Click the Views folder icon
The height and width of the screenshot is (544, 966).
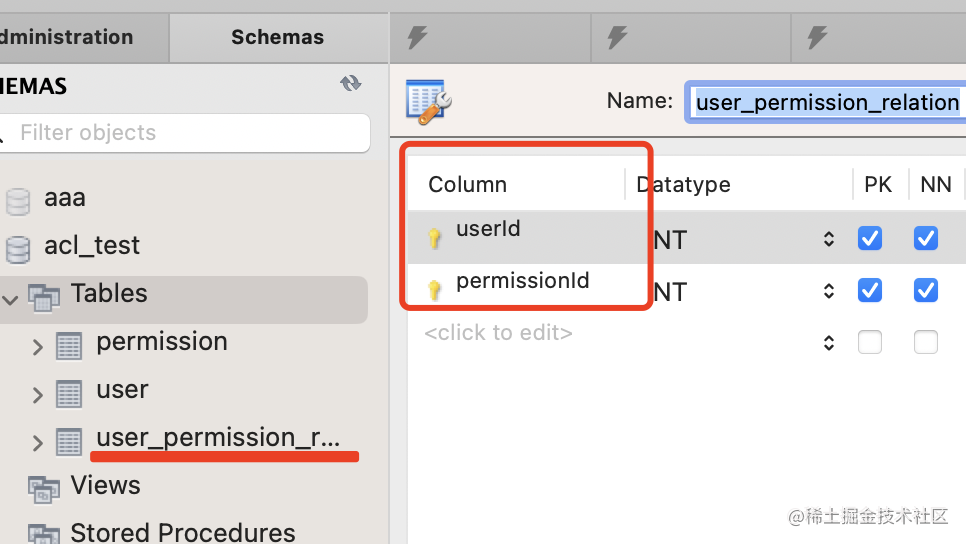coord(44,487)
